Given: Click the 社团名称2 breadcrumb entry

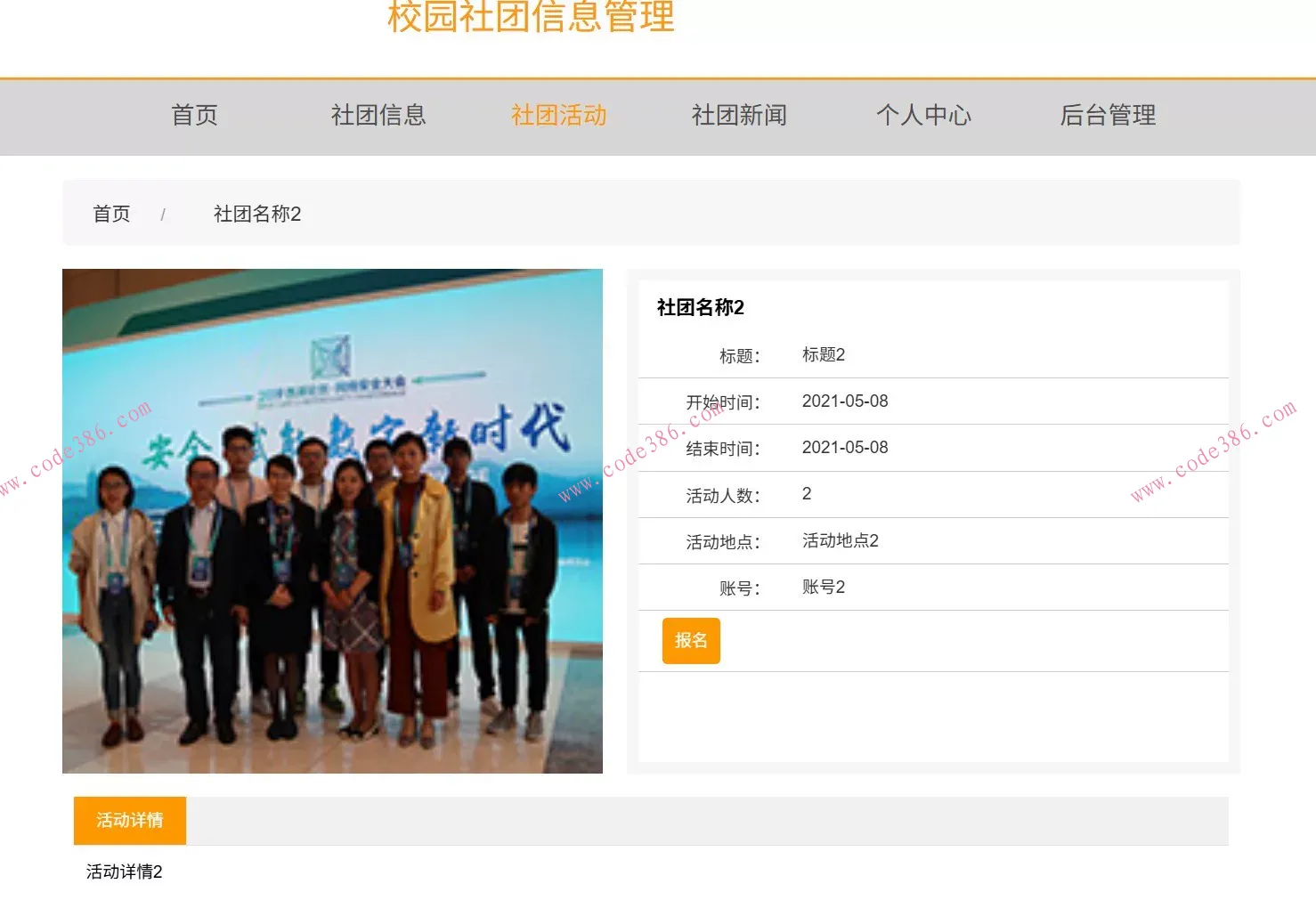Looking at the screenshot, I should [257, 215].
